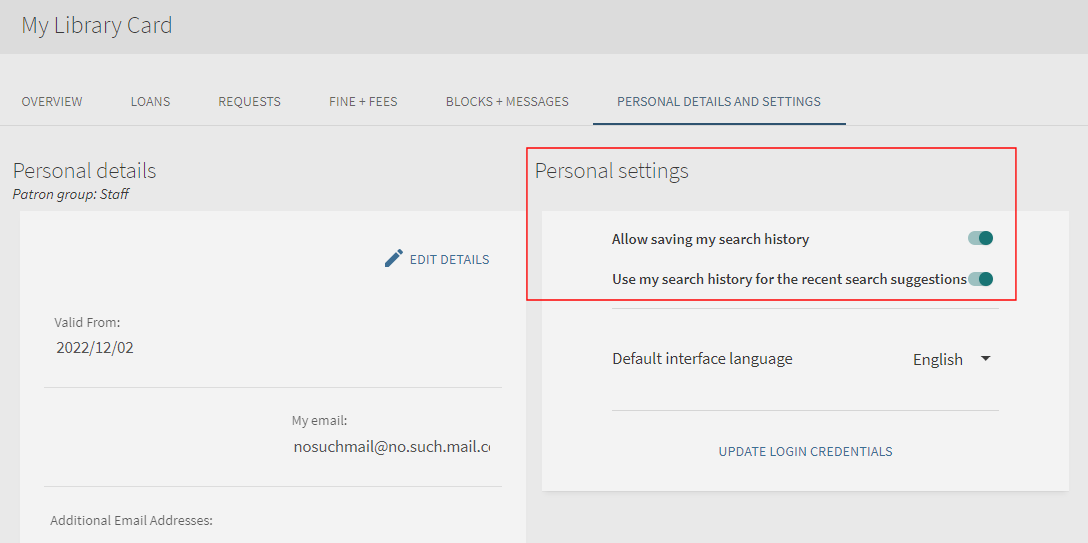Viewport: 1088px width, 543px height.
Task: Go to the Requests tab
Action: pyautogui.click(x=249, y=102)
